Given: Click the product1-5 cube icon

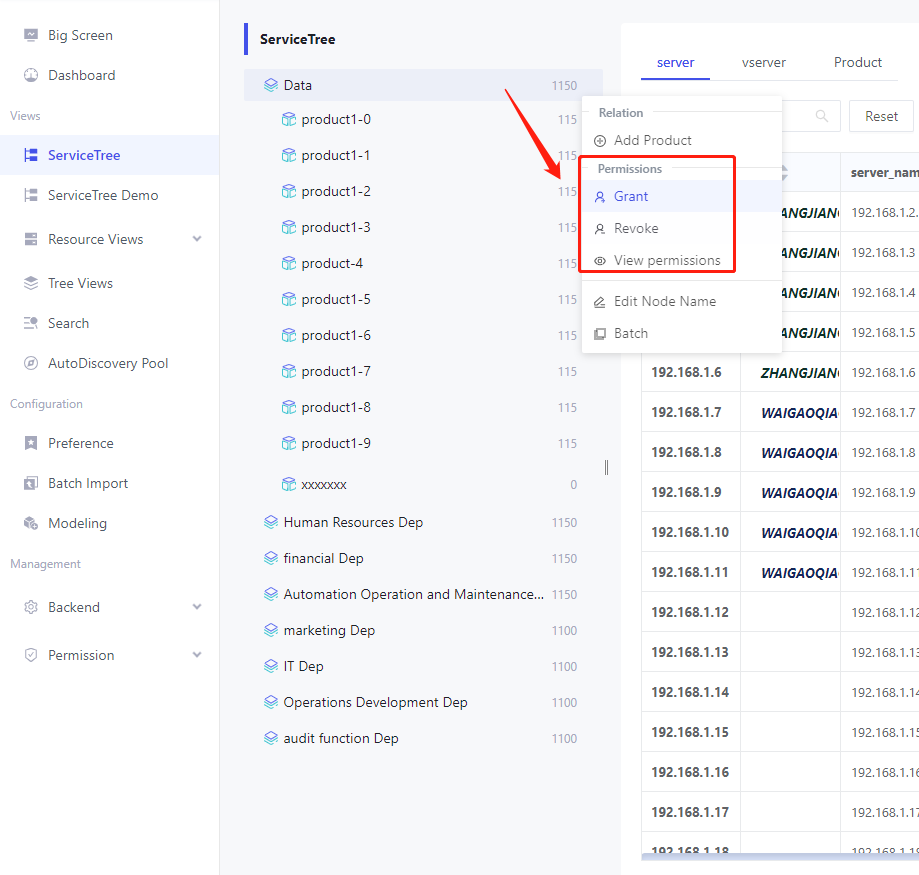Looking at the screenshot, I should [289, 299].
